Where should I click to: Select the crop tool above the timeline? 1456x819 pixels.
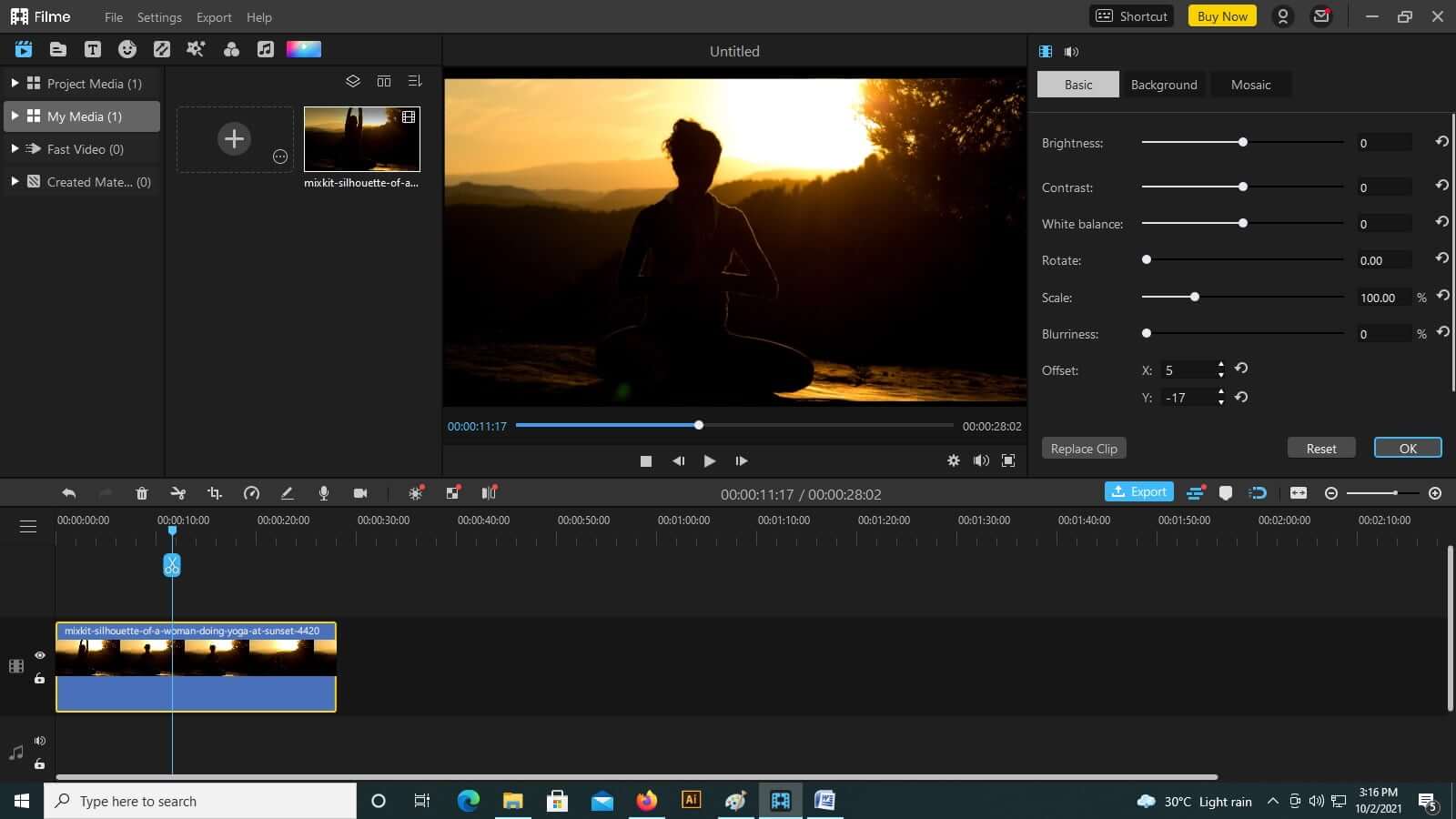215,493
